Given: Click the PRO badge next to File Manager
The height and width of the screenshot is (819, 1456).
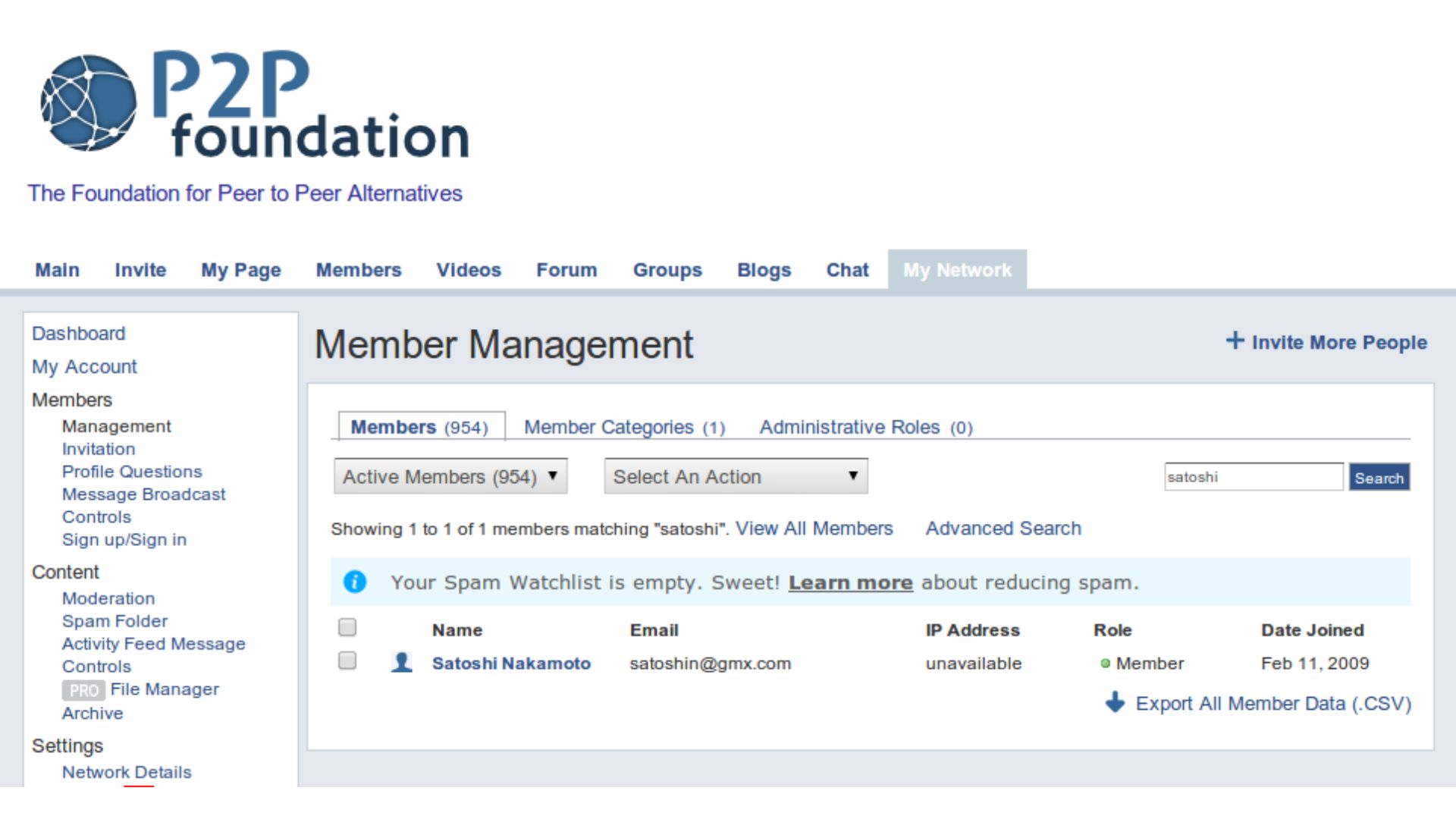Looking at the screenshot, I should (x=83, y=690).
